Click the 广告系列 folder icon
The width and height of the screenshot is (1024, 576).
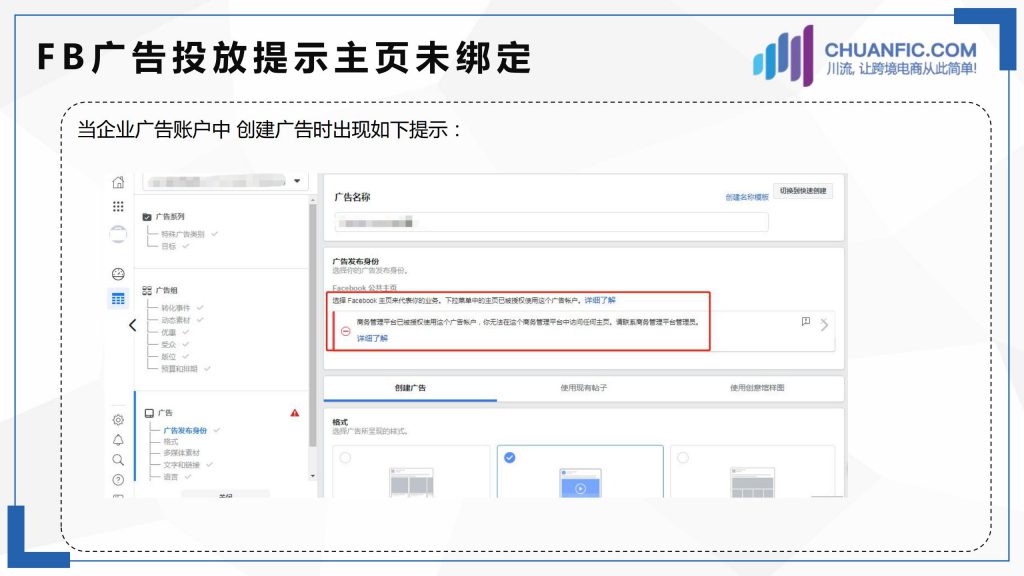(x=147, y=217)
